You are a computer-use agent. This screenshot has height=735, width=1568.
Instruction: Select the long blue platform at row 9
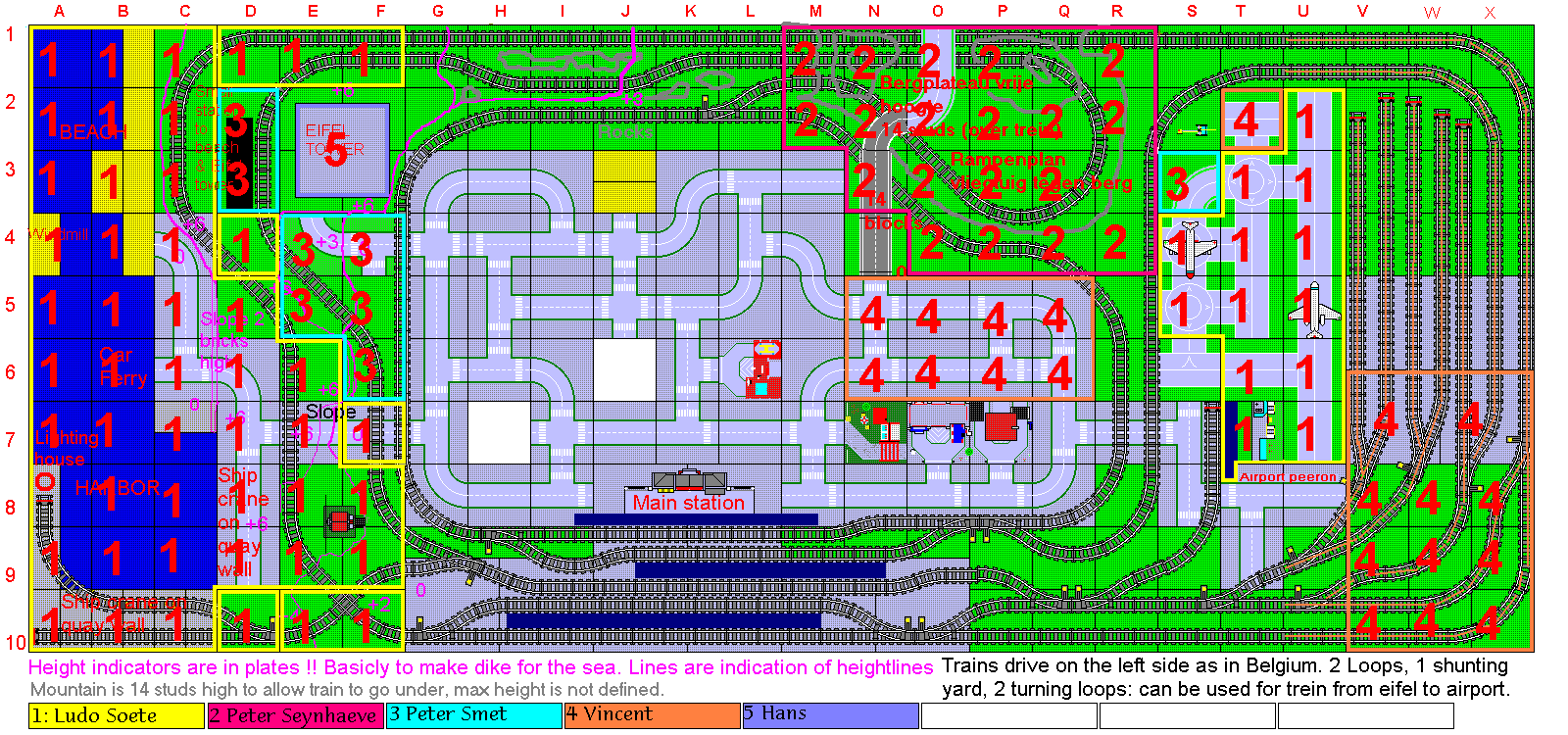point(760,569)
